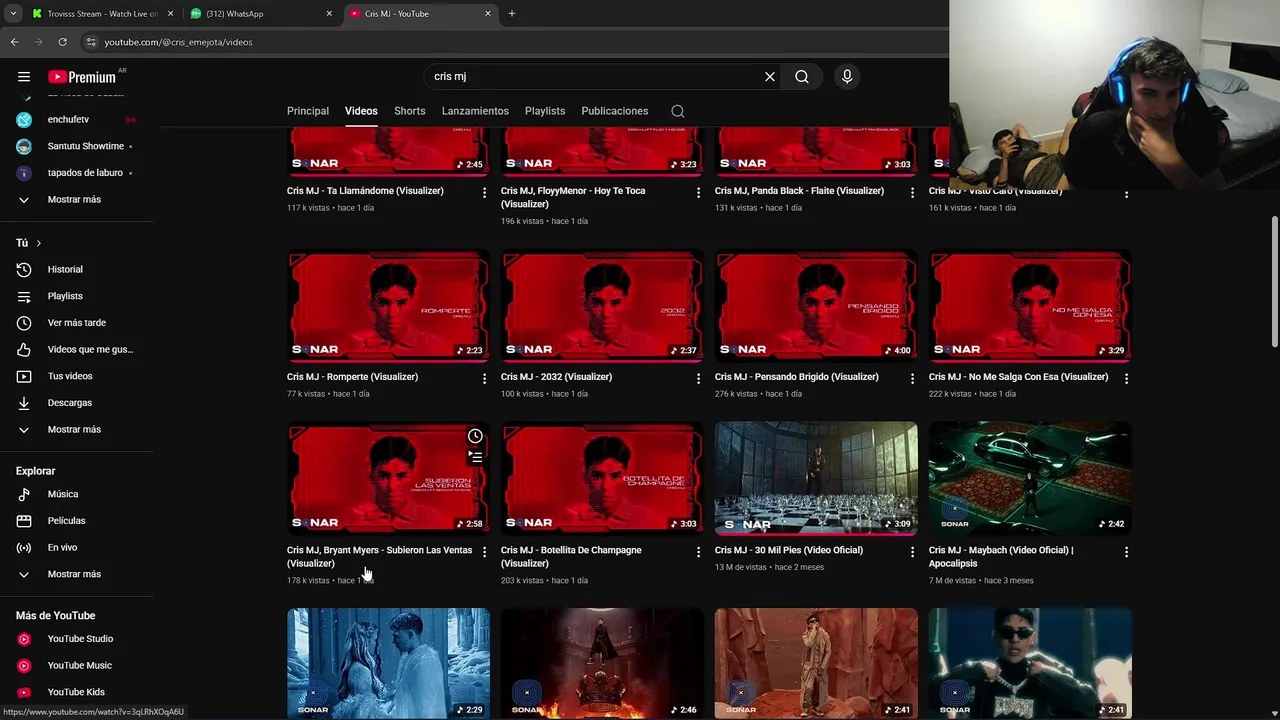Viewport: 1280px width, 720px height.
Task: Open browser tab list dropdown arrow
Action: point(13,14)
